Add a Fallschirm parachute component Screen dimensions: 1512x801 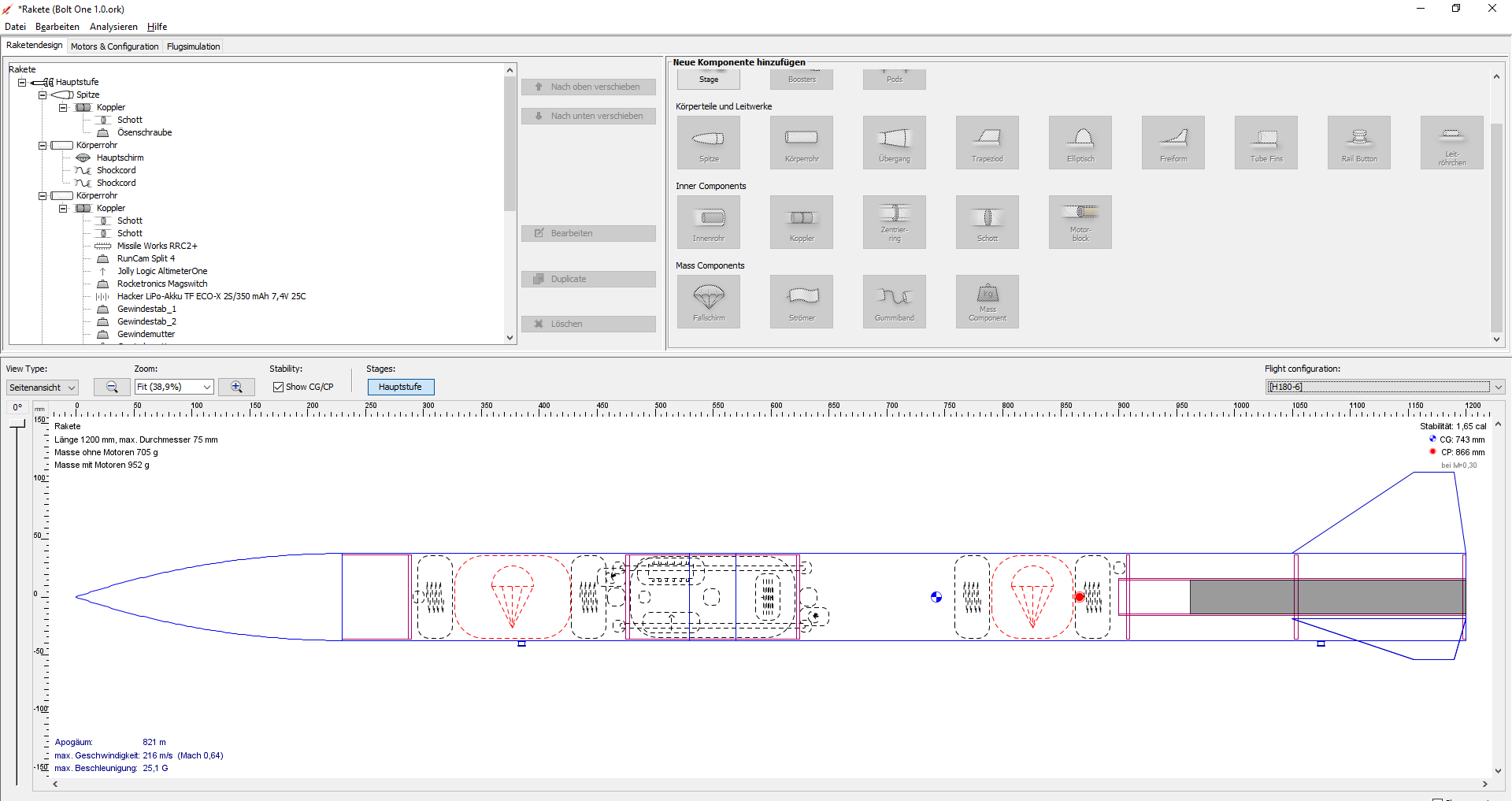tap(708, 302)
